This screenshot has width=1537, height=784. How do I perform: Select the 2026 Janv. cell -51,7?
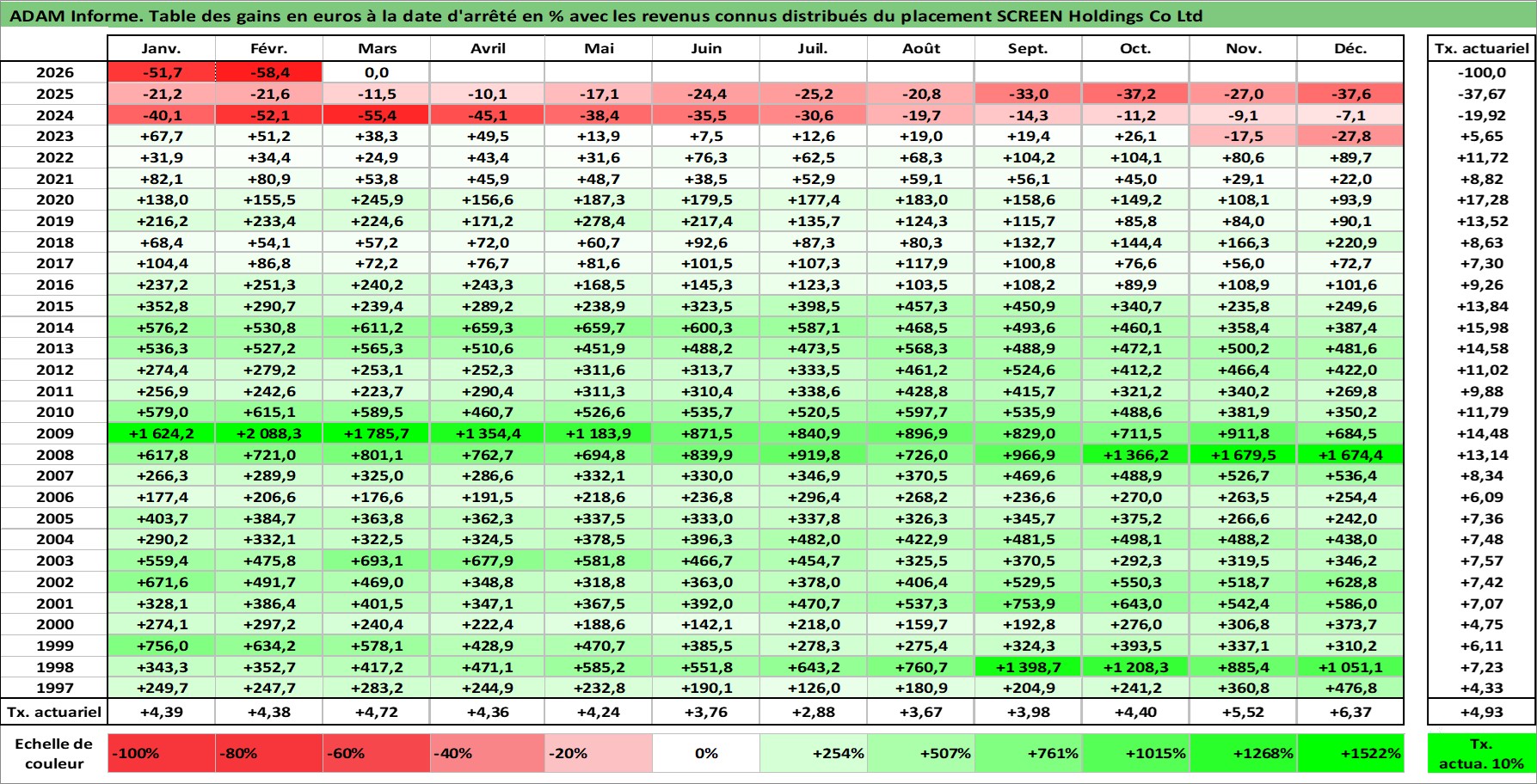tap(162, 73)
